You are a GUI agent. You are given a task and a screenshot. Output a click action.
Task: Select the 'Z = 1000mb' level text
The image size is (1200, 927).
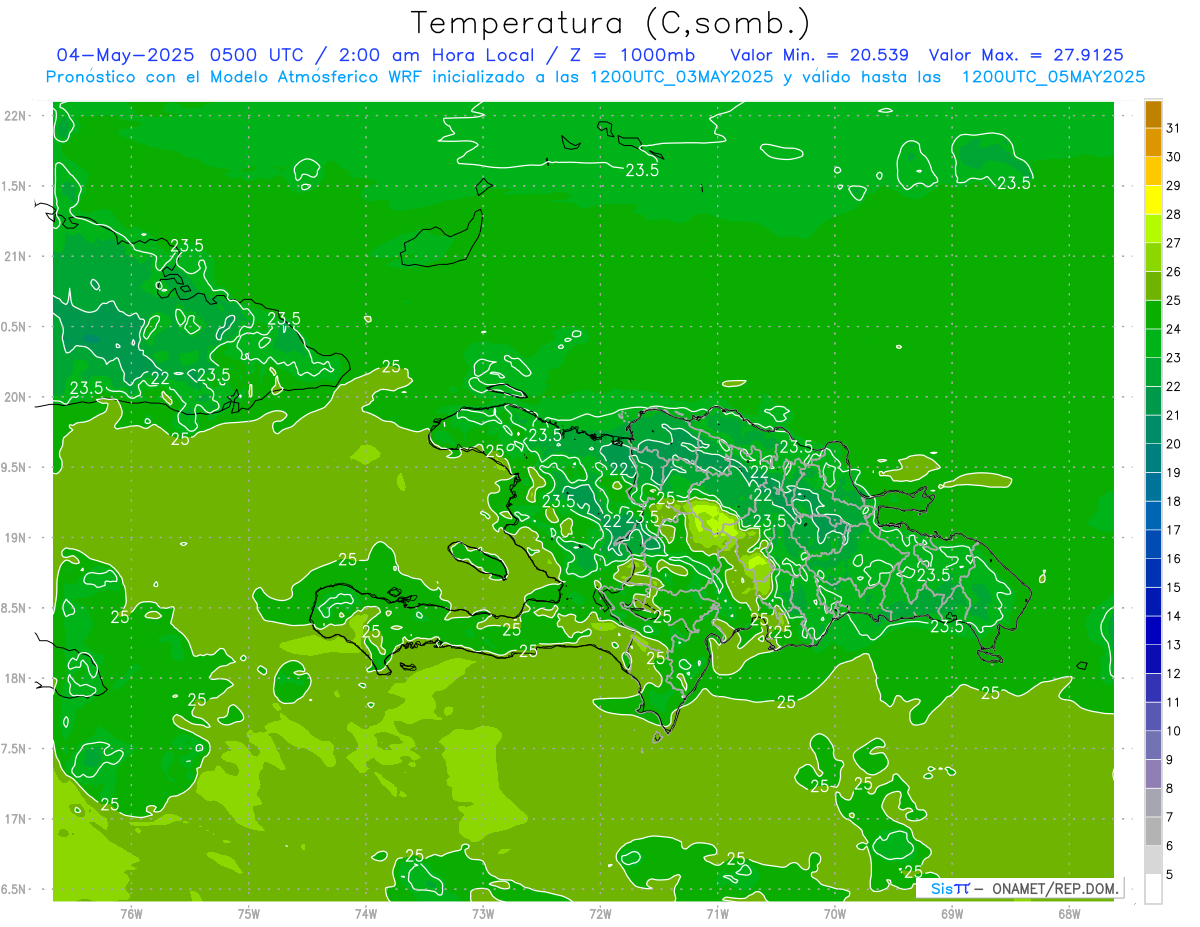pos(632,55)
